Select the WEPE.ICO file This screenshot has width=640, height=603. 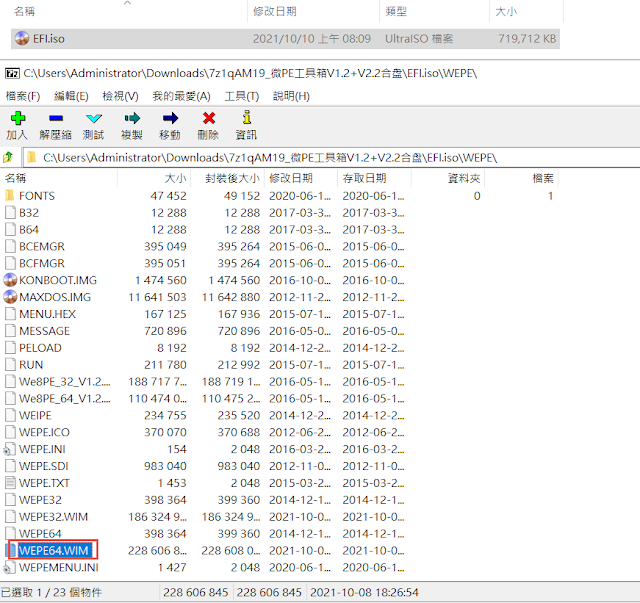pos(44,432)
